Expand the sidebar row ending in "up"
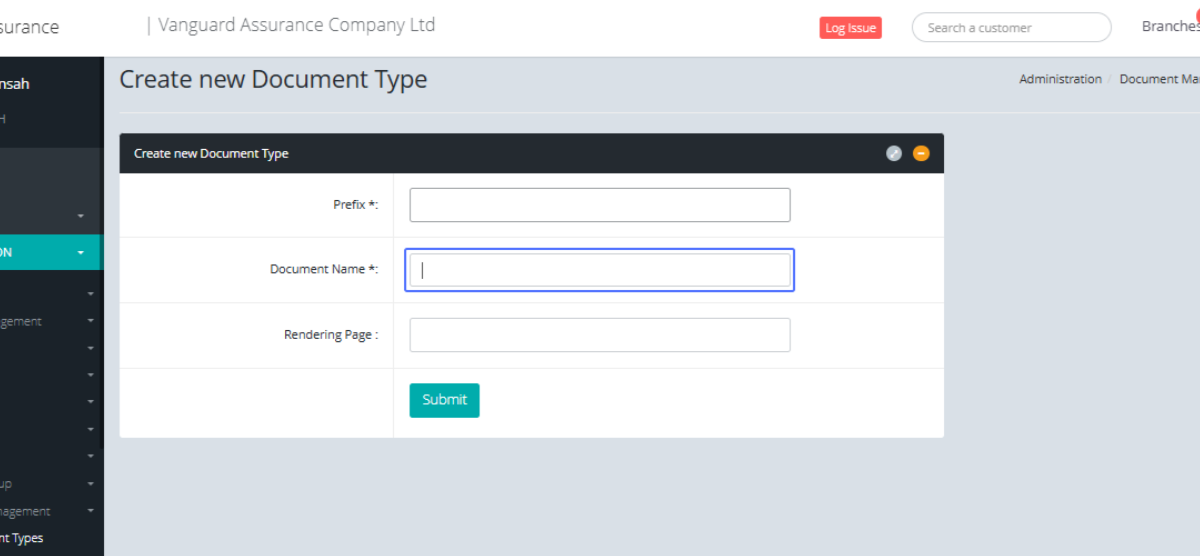 90,484
